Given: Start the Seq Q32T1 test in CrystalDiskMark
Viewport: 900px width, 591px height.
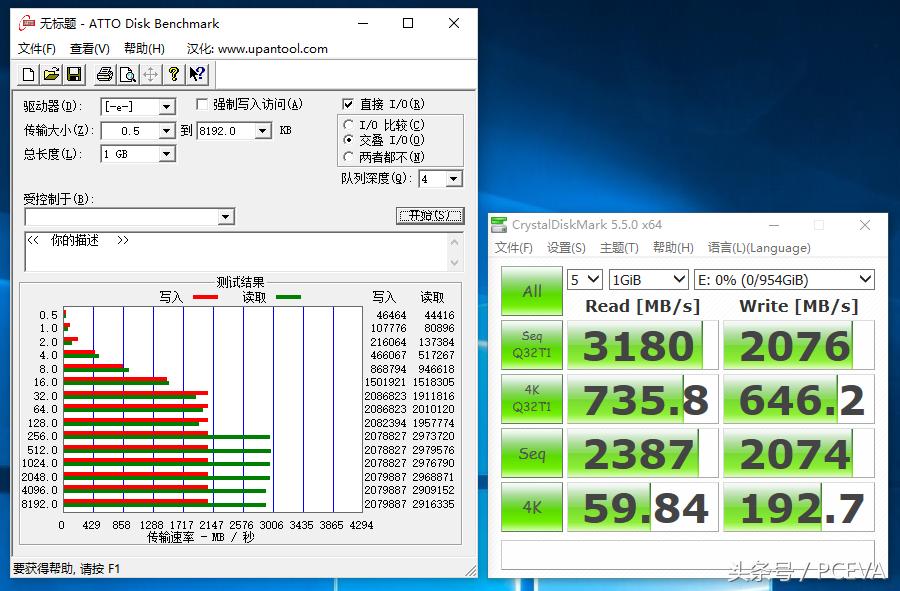Looking at the screenshot, I should pos(531,345).
